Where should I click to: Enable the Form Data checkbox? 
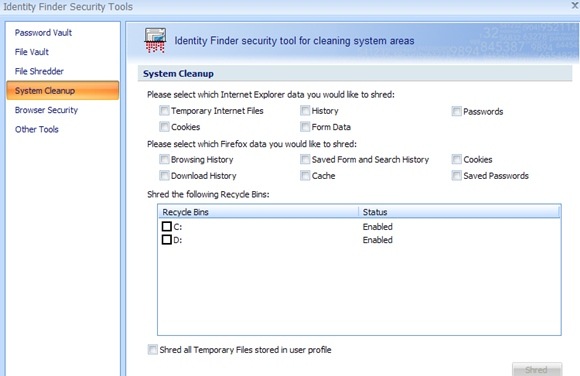tap(305, 127)
